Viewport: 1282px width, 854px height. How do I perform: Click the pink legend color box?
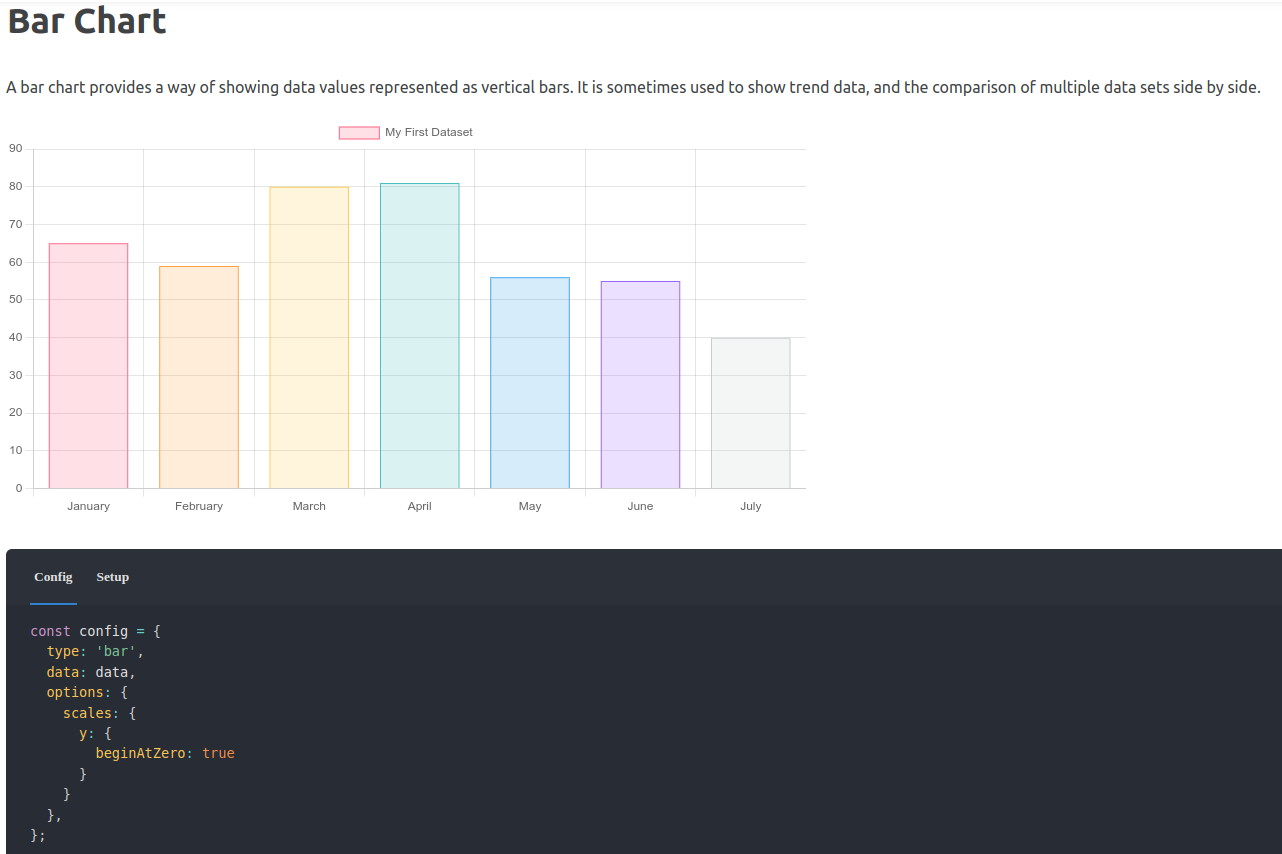359,133
